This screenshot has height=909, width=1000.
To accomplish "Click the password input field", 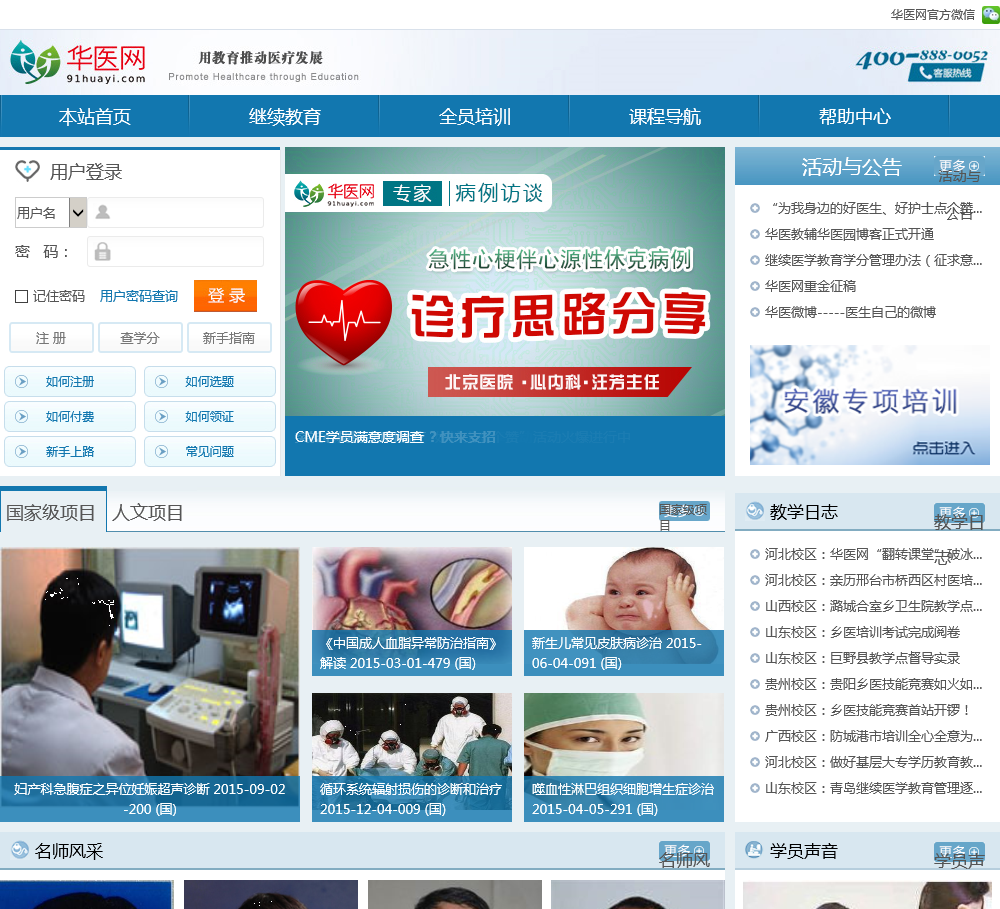I will click(x=175, y=251).
